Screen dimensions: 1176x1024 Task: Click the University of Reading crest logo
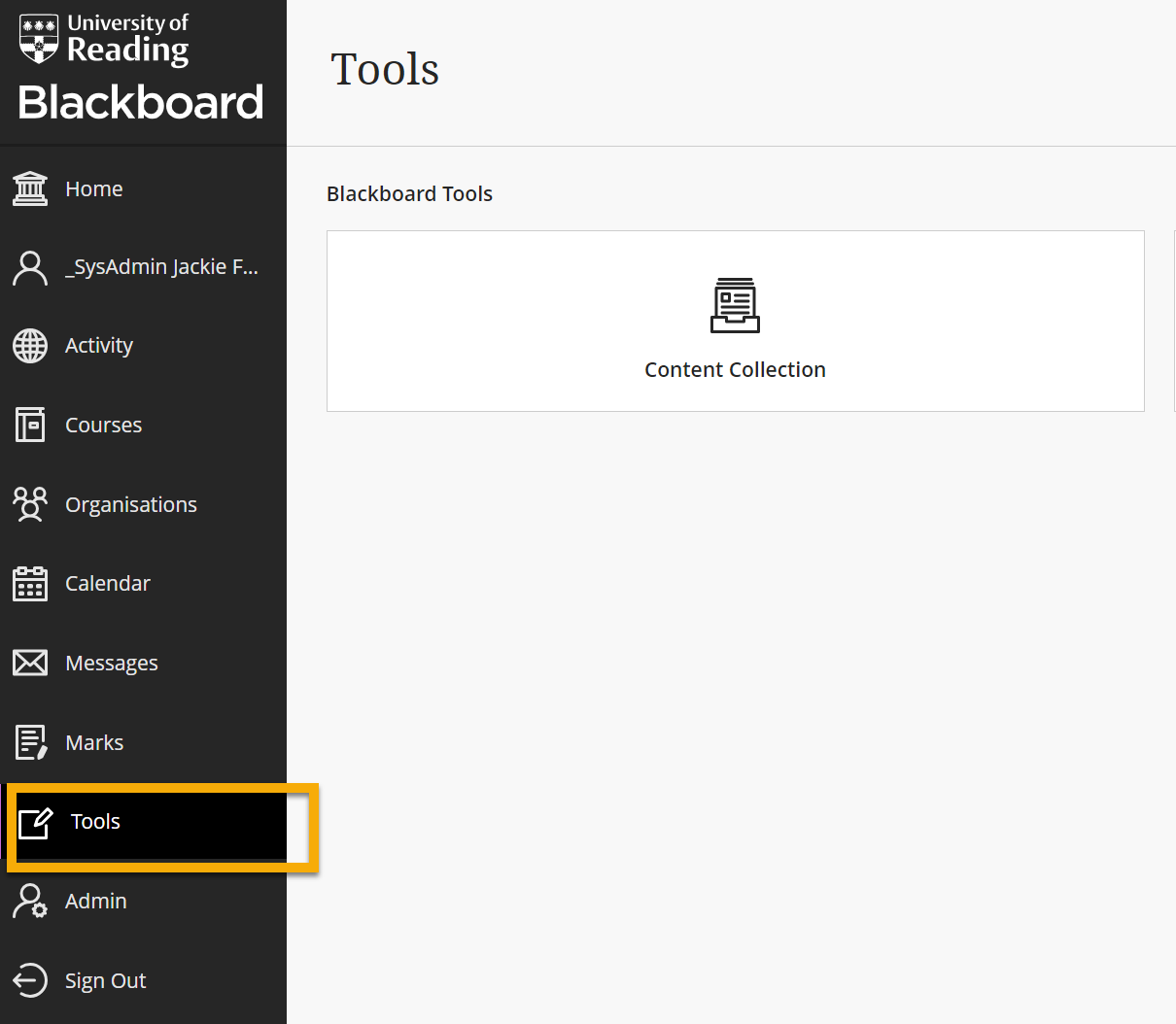39,39
